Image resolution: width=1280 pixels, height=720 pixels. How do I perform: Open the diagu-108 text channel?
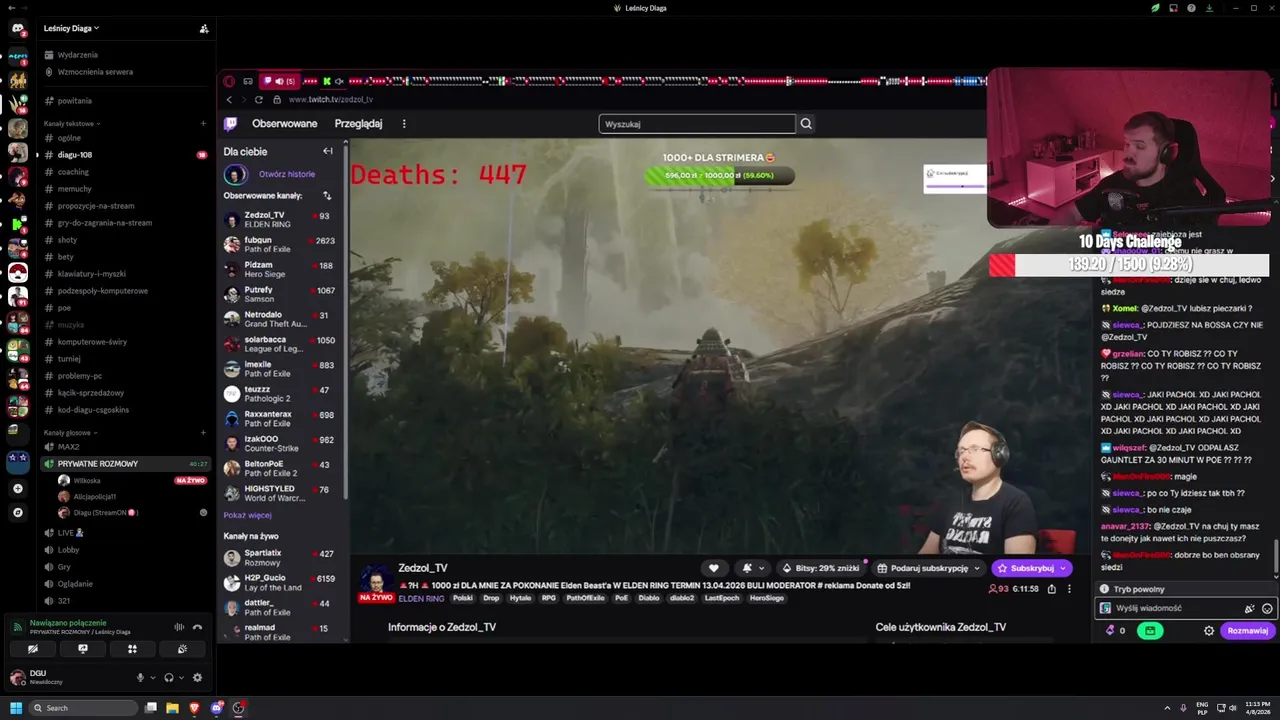click(75, 155)
